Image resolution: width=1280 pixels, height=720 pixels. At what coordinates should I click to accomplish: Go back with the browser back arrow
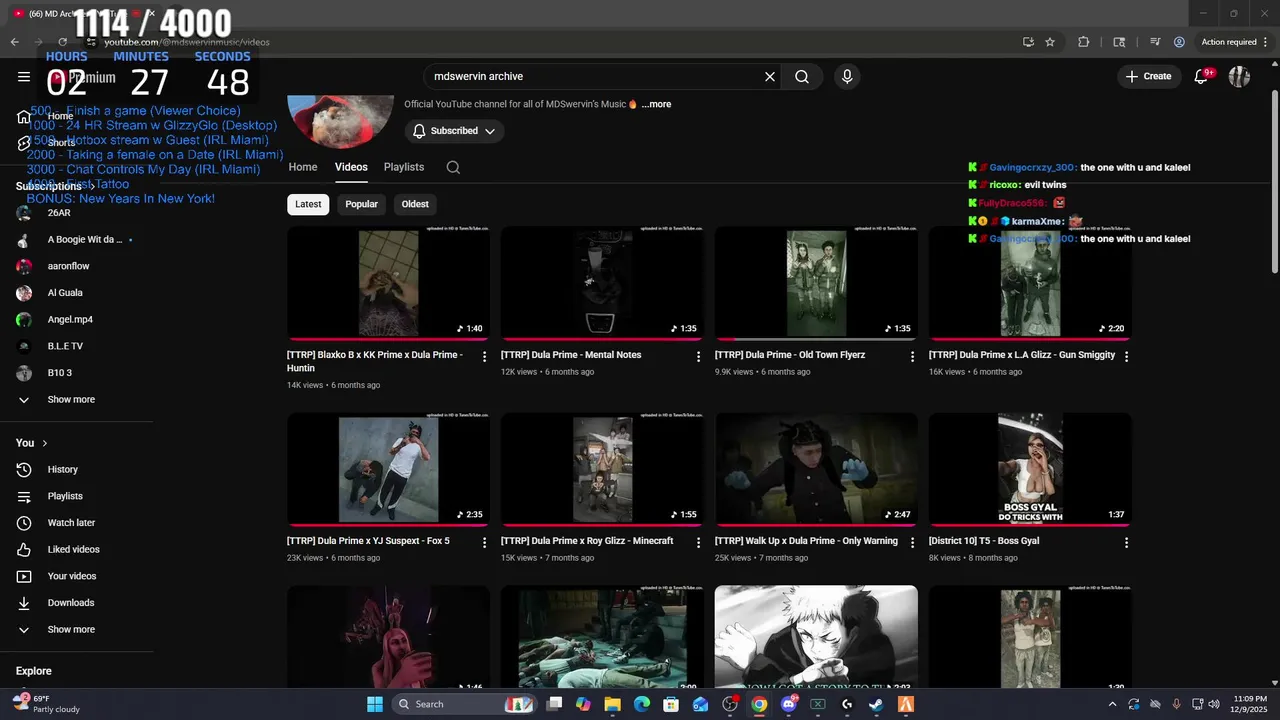(15, 42)
